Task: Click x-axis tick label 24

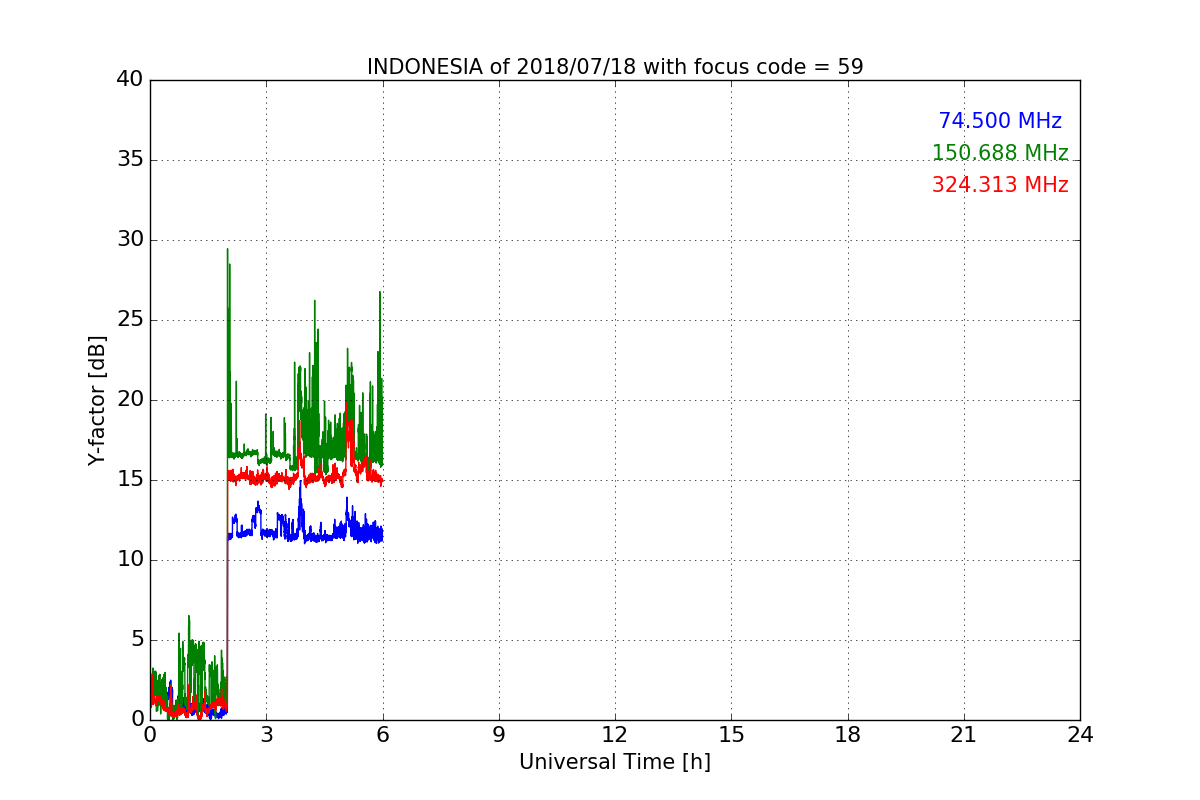Action: pyautogui.click(x=1080, y=735)
